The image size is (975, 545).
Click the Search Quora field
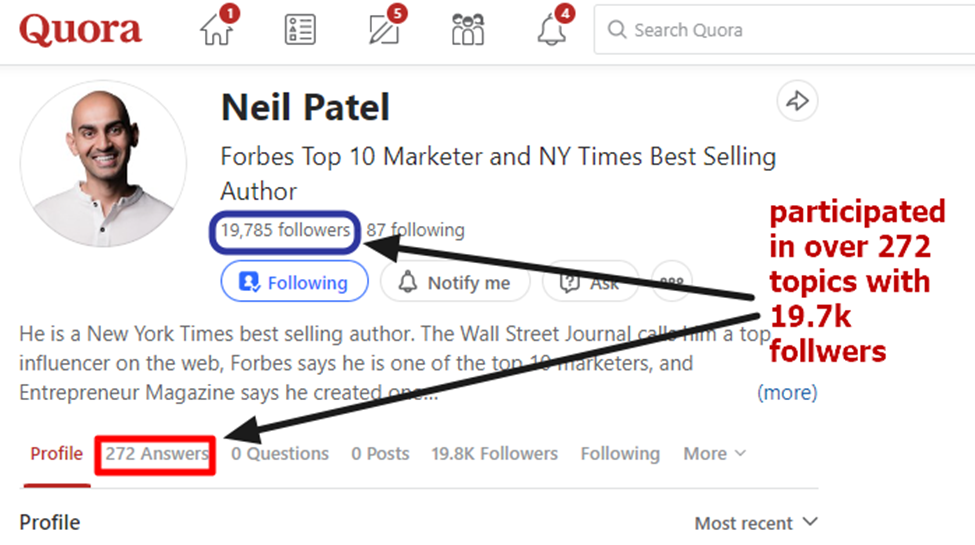[780, 30]
